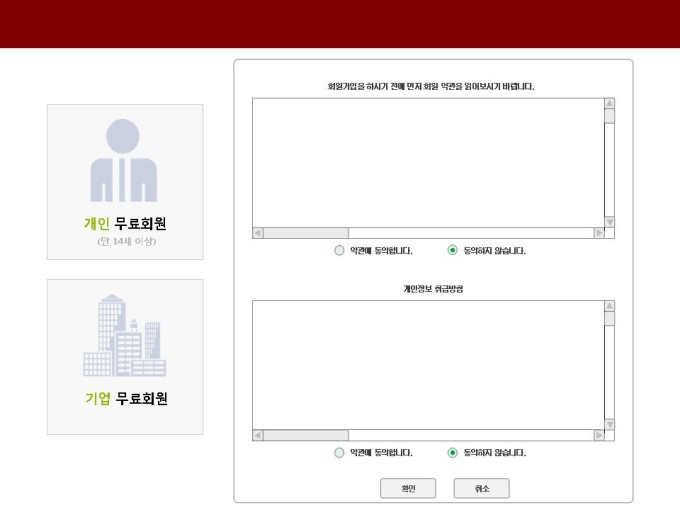The height and width of the screenshot is (510, 680).
Task: Click the right arrow of the privacy policy horizontal scrollbar
Action: click(x=599, y=435)
